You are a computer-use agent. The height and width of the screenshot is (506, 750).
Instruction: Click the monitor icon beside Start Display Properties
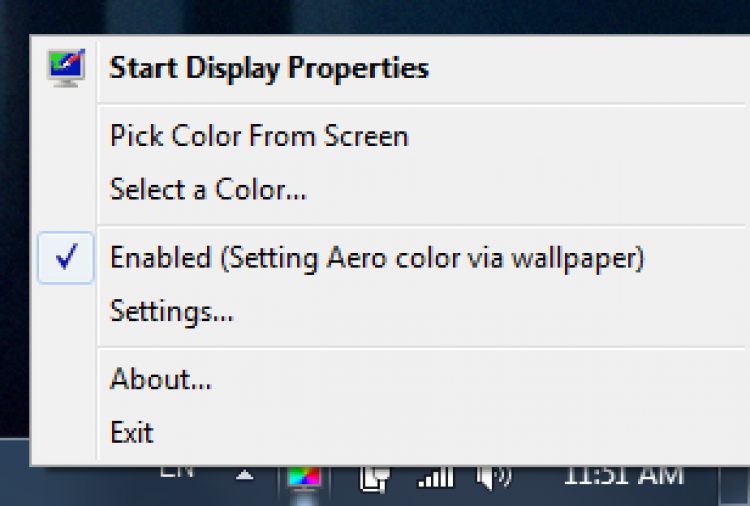tap(66, 68)
